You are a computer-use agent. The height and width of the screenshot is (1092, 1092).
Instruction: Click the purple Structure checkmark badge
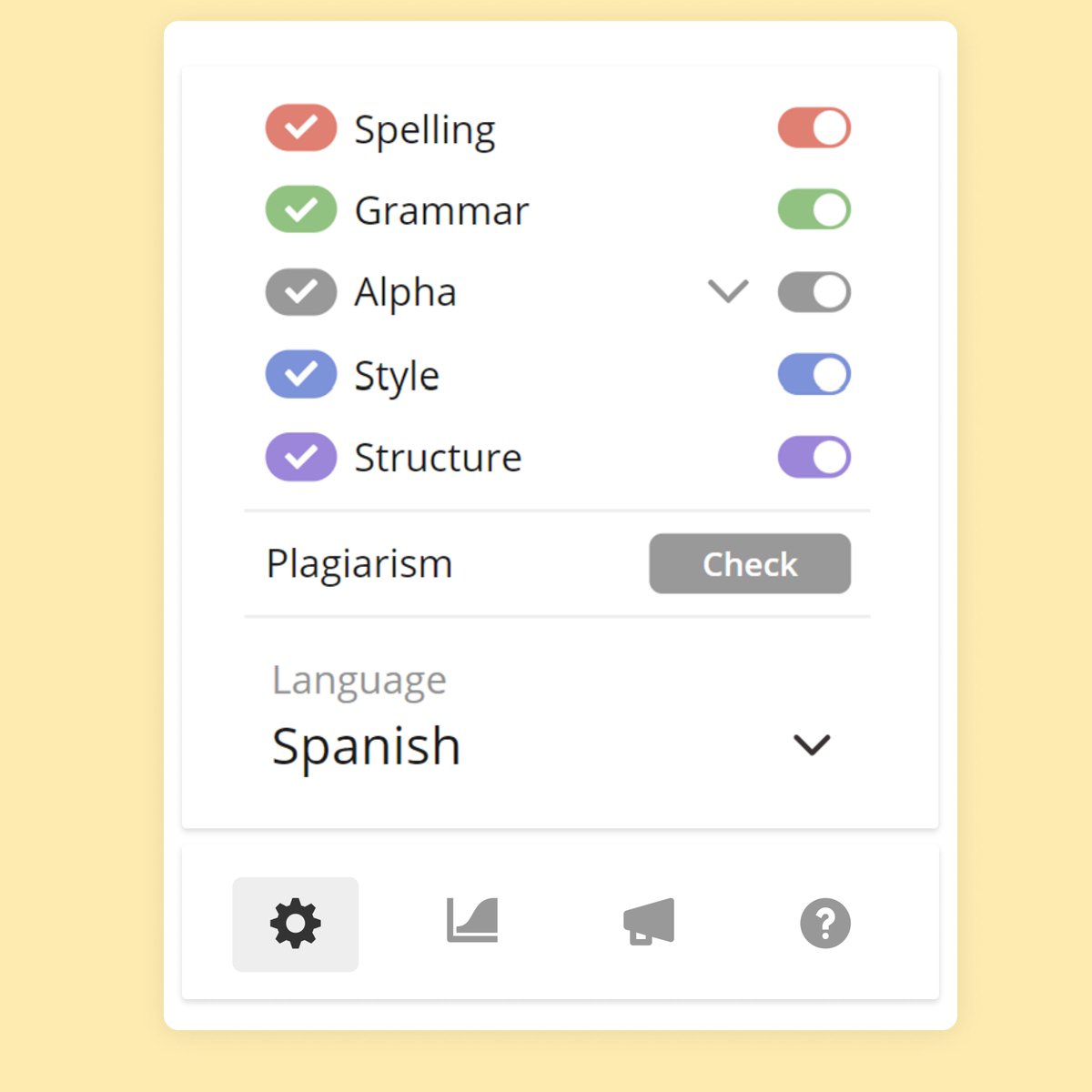click(300, 456)
